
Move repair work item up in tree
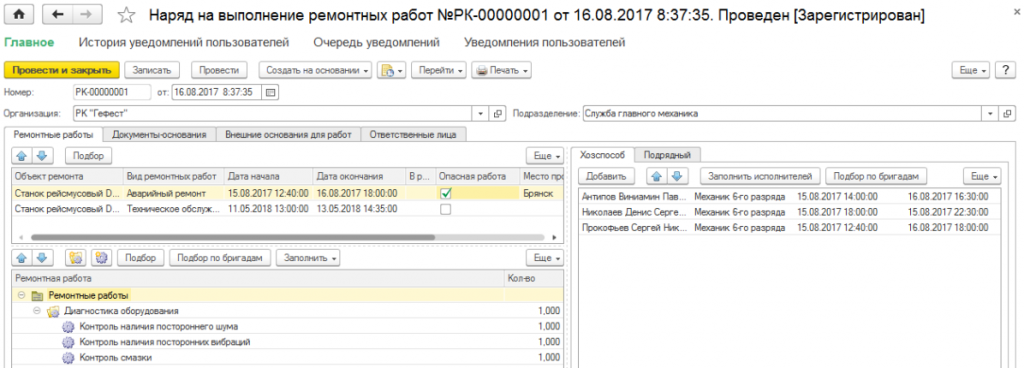[22, 258]
